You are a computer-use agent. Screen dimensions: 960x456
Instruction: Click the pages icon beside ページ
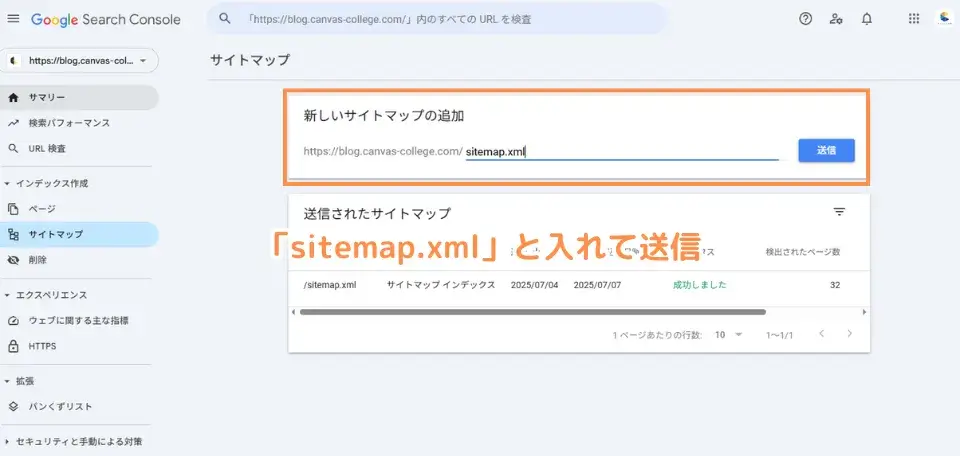coord(13,209)
